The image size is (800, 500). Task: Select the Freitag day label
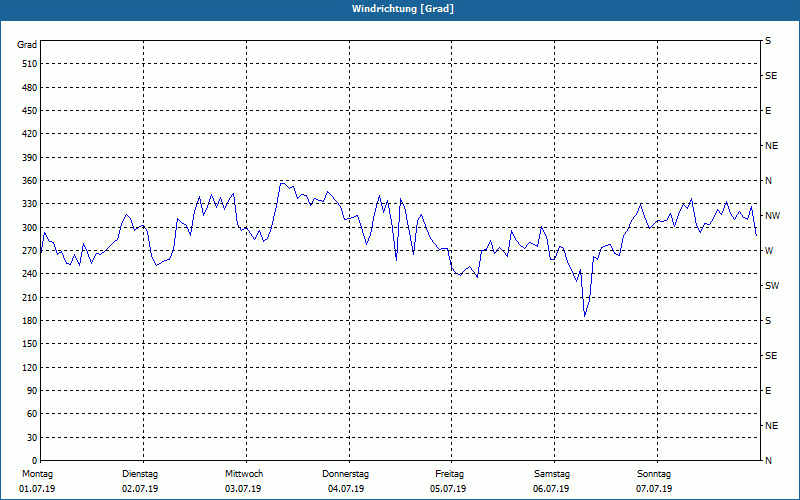click(449, 474)
